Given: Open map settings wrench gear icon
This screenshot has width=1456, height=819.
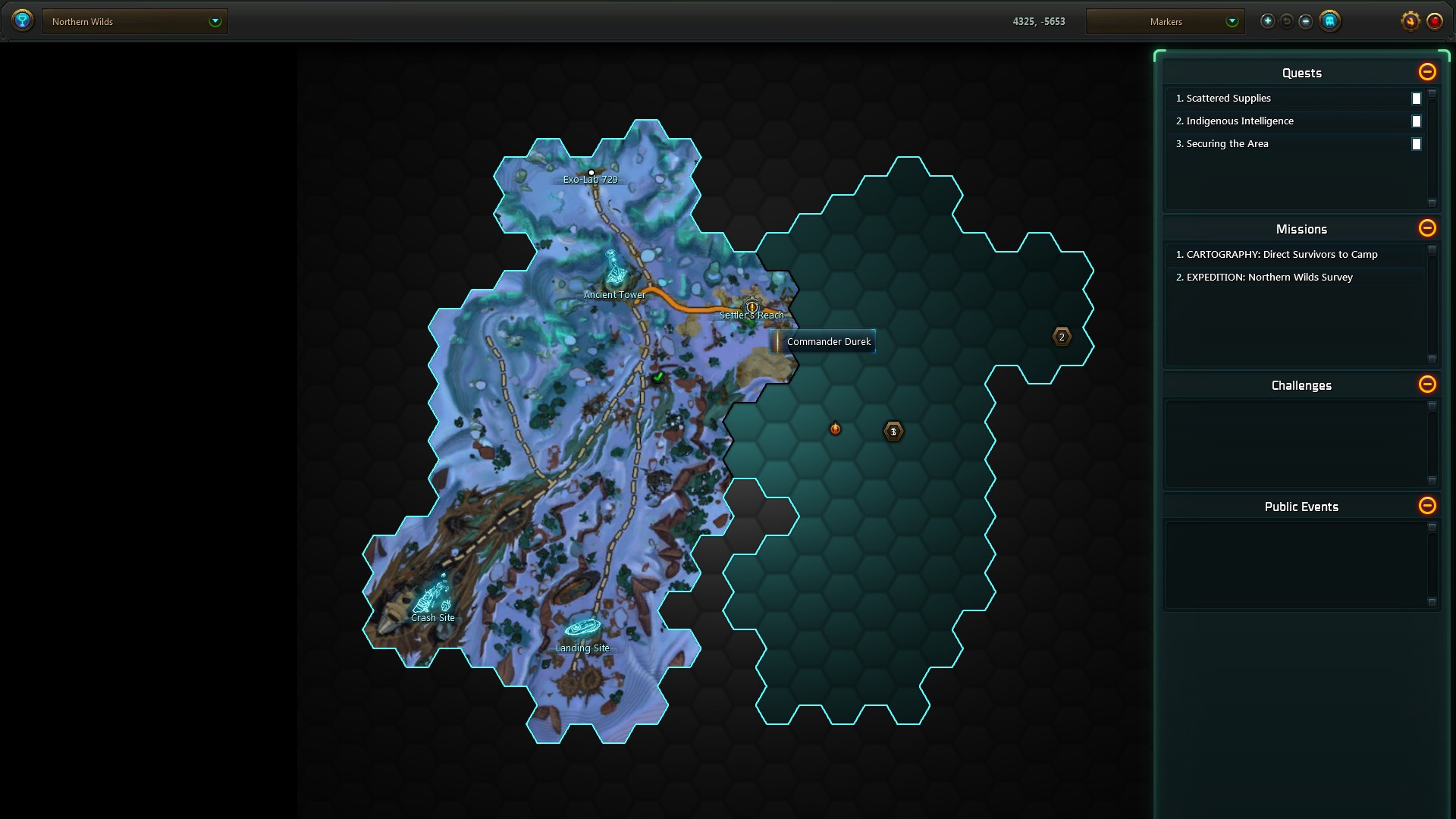Looking at the screenshot, I should (1410, 21).
